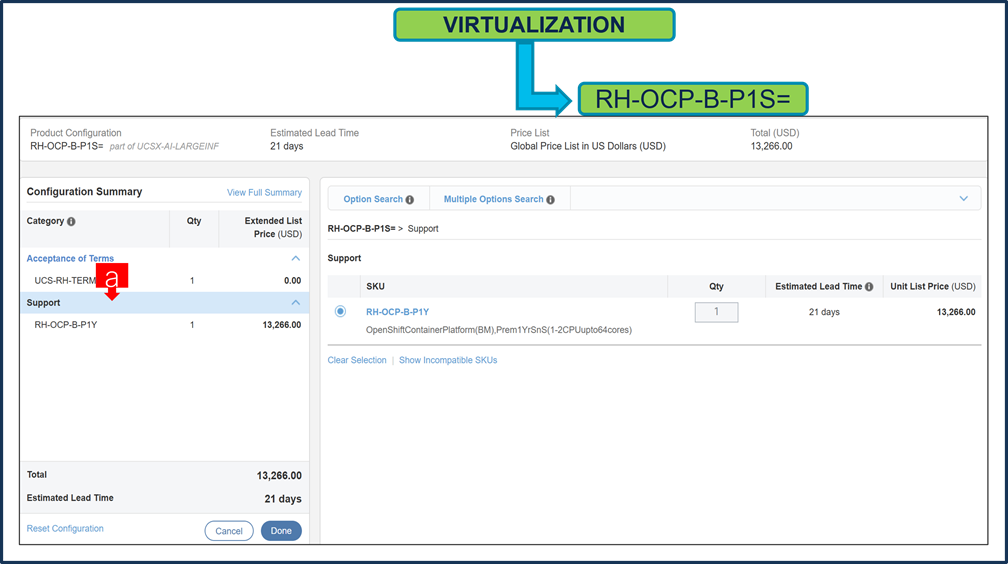Click RH-OCP-B-P1S= in the breadcrumb
Image resolution: width=1008 pixels, height=564 pixels.
tap(361, 228)
